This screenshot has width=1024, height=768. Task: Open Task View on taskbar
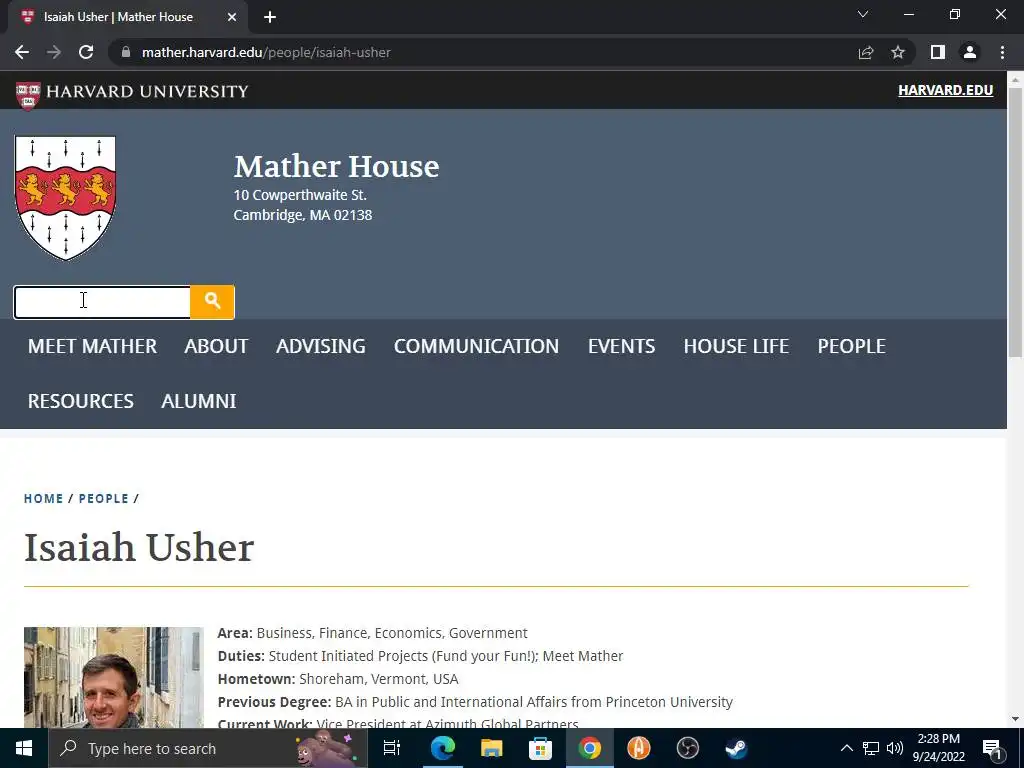[392, 748]
